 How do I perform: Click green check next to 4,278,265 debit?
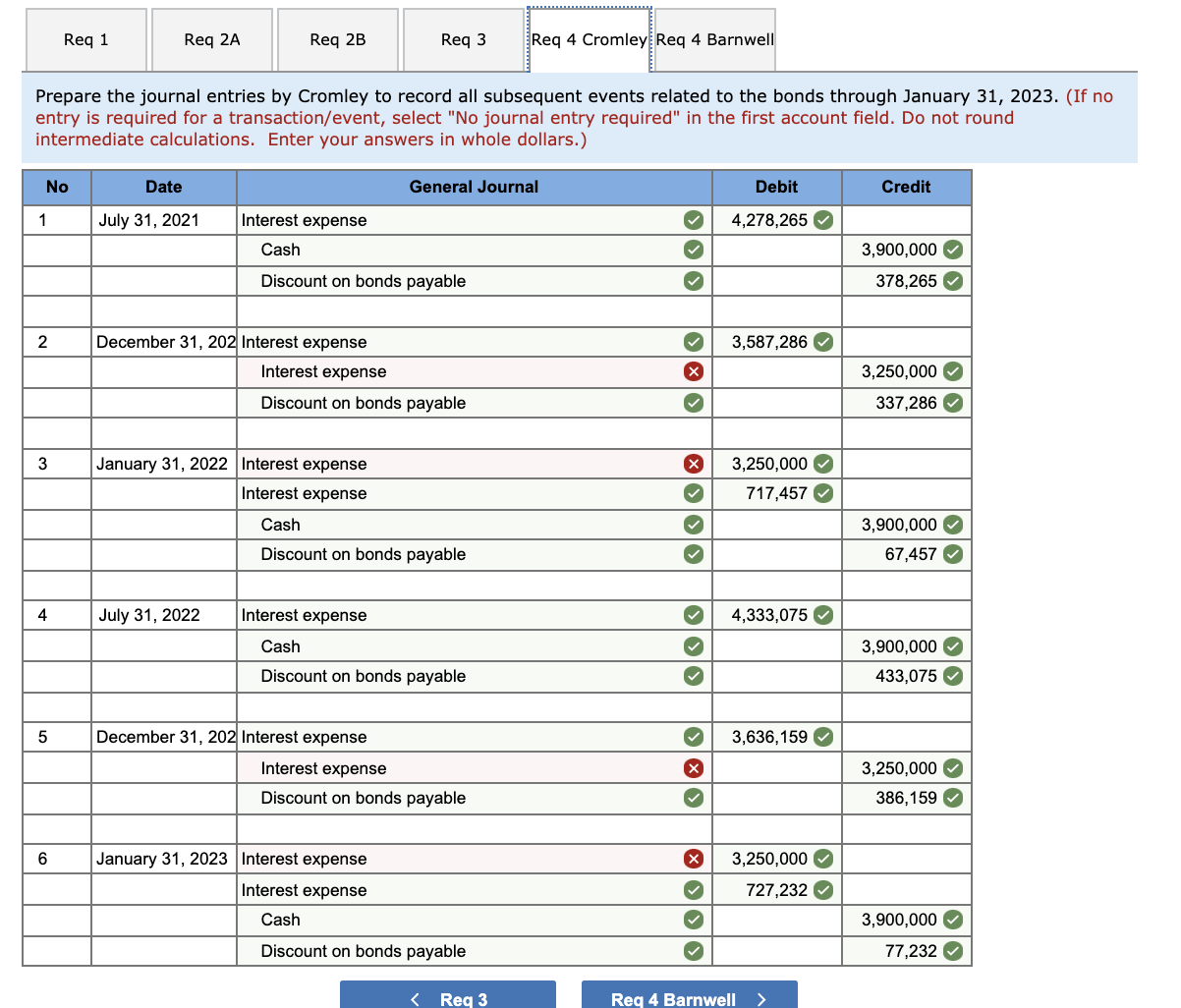pyautogui.click(x=823, y=220)
